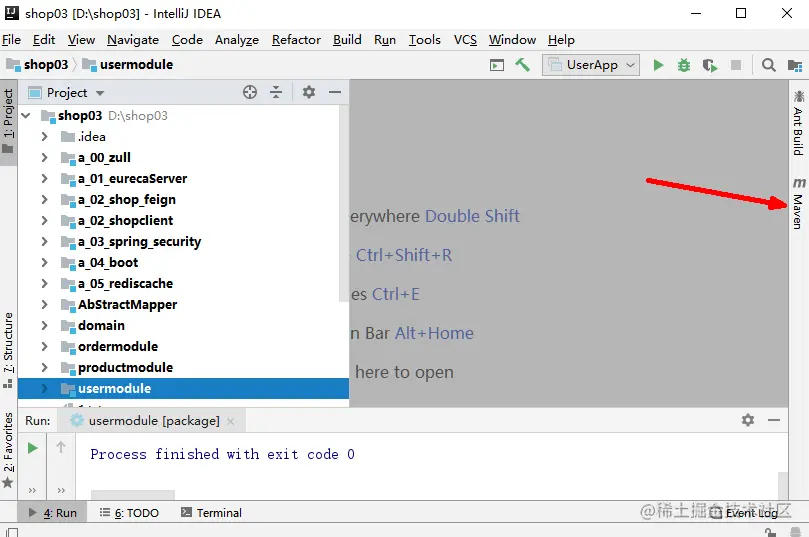Hide the Project panel with the minus icon
This screenshot has height=537, width=809.
click(x=335, y=92)
